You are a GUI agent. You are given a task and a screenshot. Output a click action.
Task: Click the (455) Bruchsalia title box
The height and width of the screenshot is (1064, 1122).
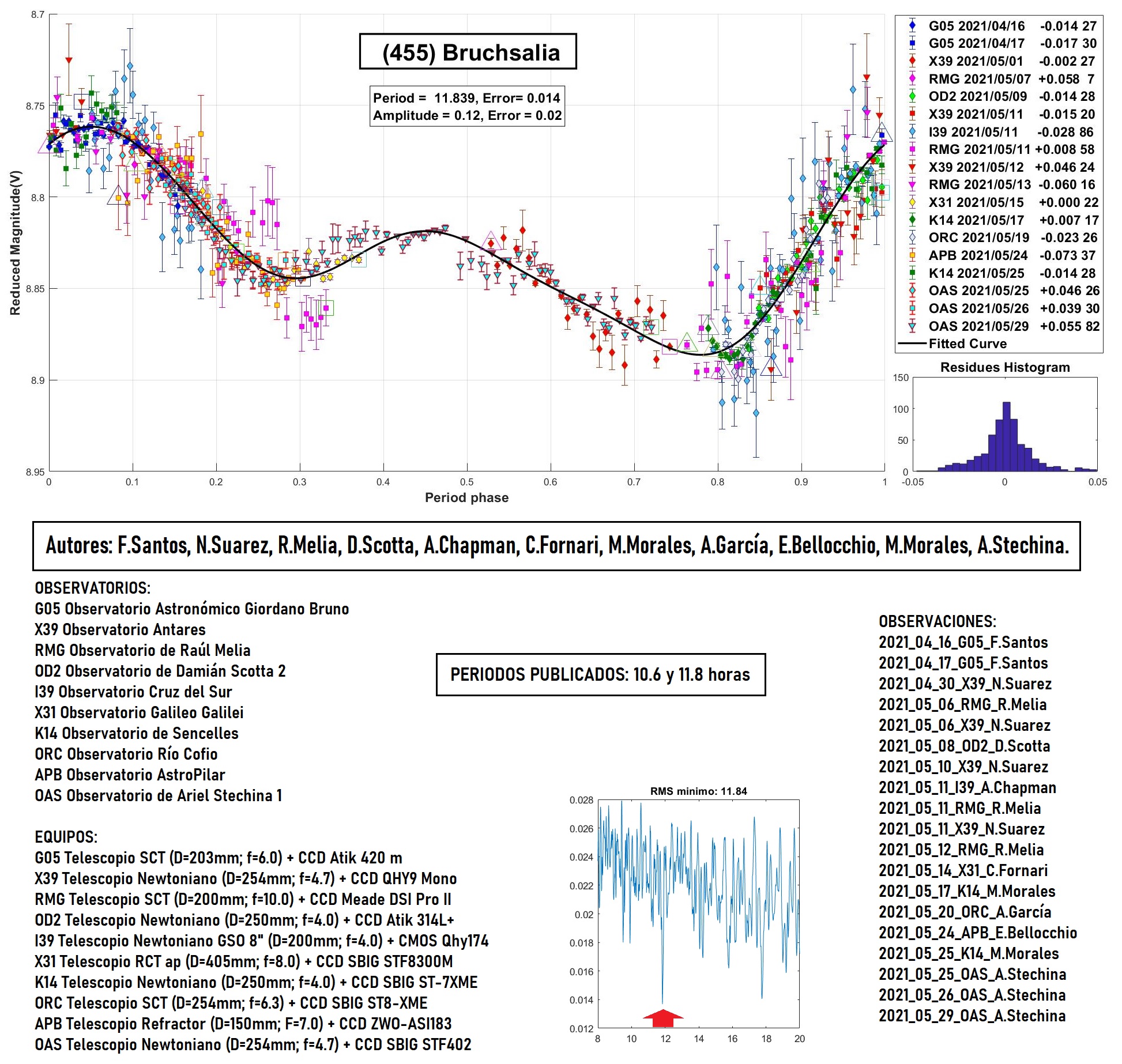468,52
